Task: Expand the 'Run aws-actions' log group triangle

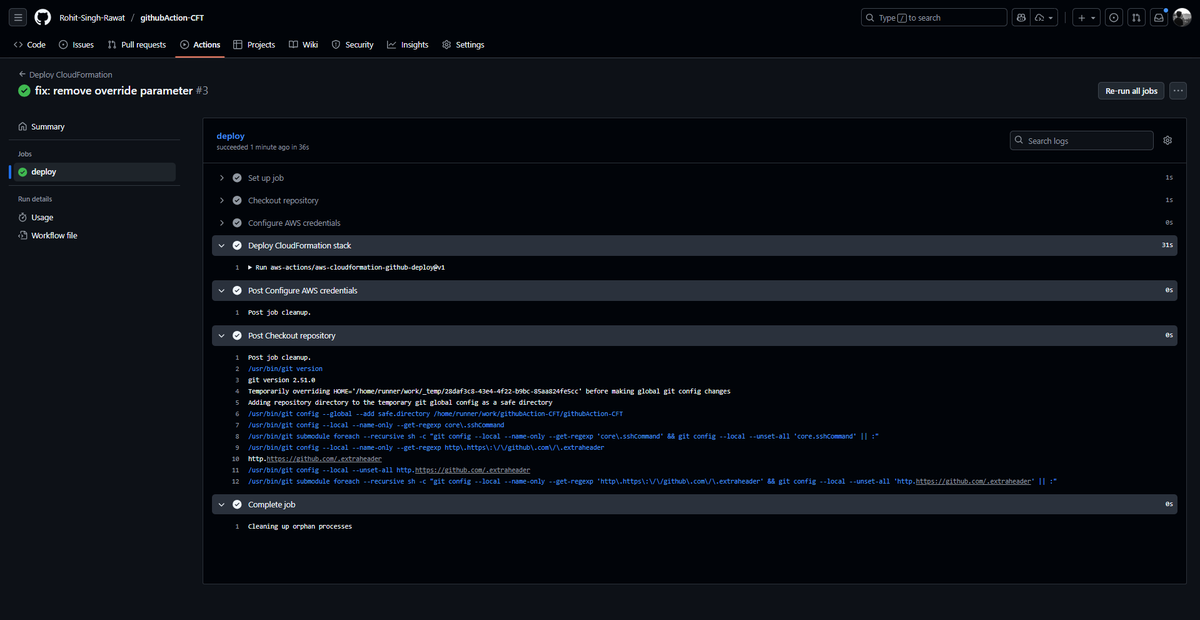Action: pyautogui.click(x=250, y=268)
